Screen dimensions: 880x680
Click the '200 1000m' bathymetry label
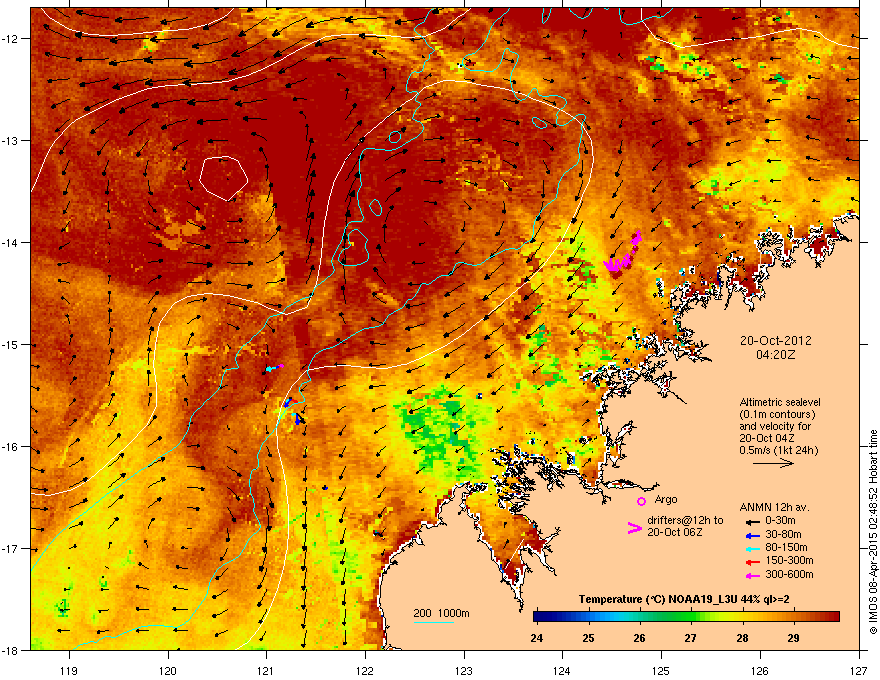[442, 613]
